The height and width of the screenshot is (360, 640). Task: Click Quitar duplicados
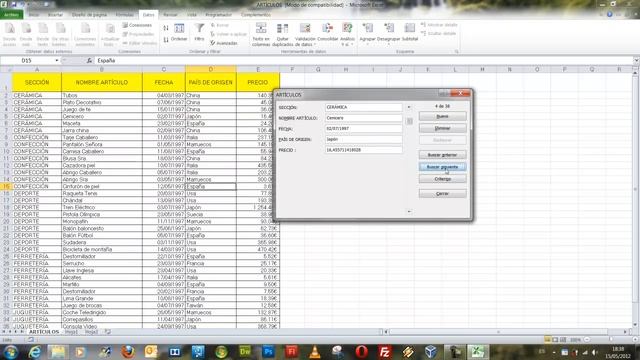pos(282,34)
